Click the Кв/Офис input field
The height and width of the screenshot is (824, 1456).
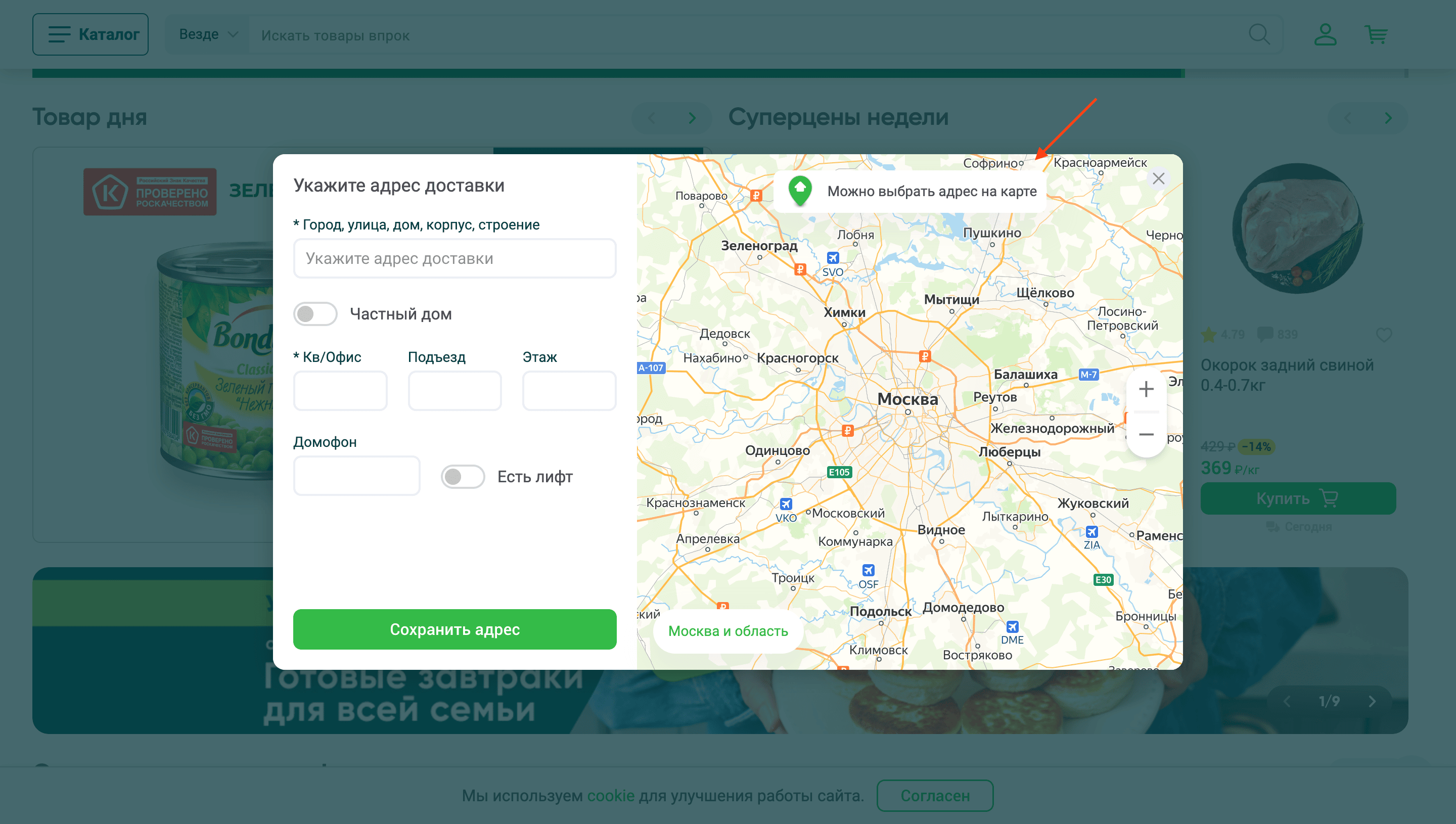[340, 390]
